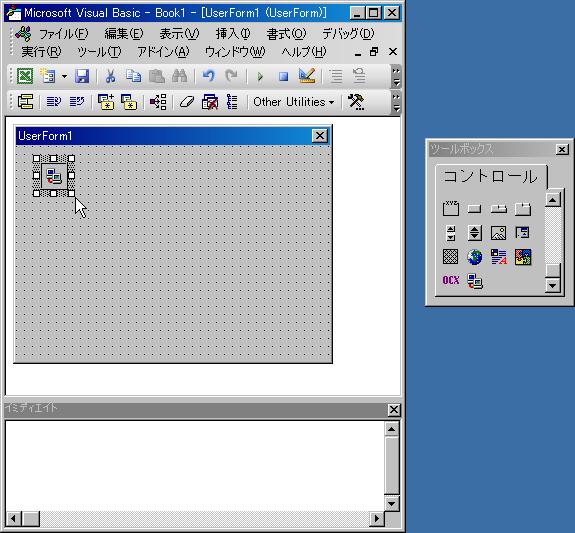Click the window with red X icon
Screen dimensions: 575x533
(210, 102)
